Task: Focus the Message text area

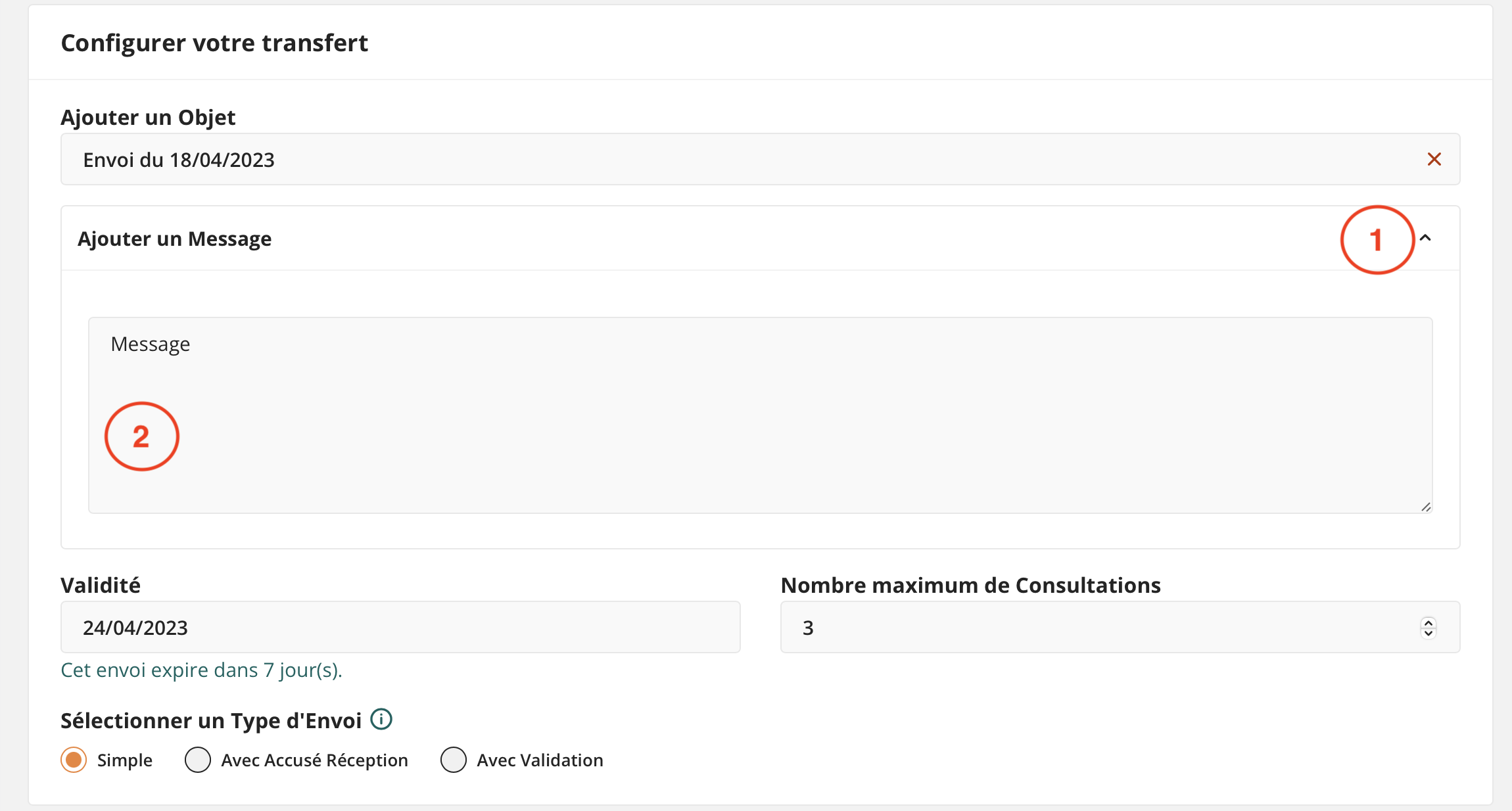Action: pyautogui.click(x=760, y=415)
